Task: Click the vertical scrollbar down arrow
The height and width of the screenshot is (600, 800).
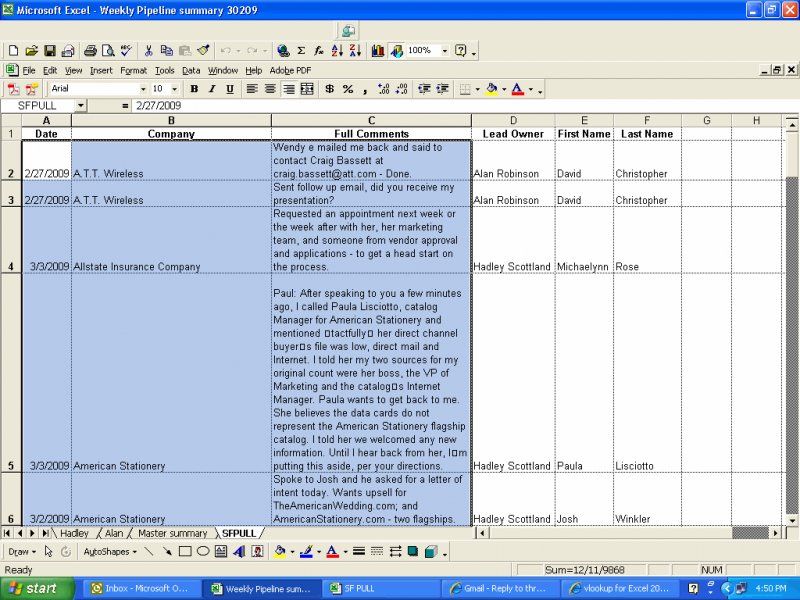Action: pos(792,520)
